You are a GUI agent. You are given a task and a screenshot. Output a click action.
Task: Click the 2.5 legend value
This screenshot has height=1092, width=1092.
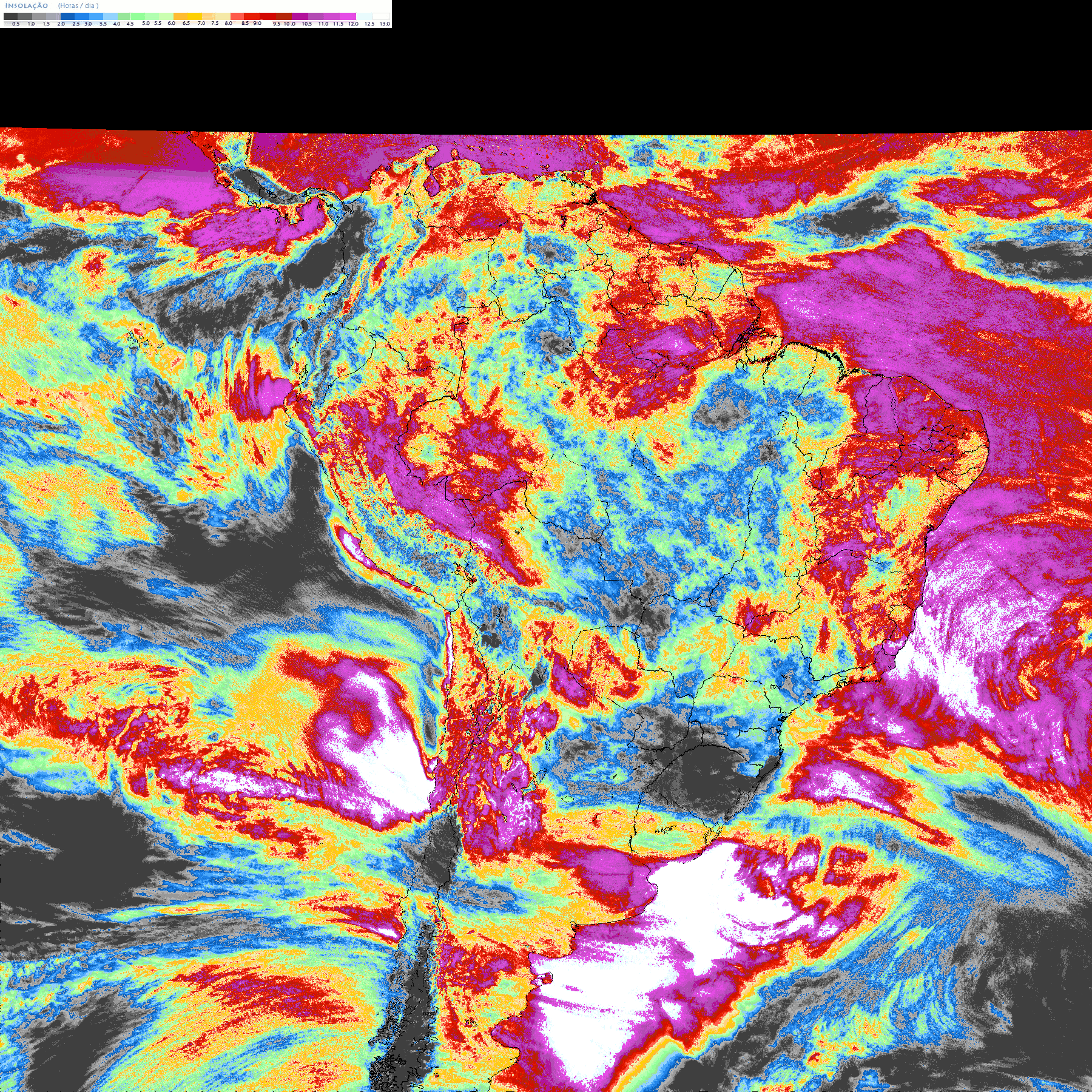pyautogui.click(x=76, y=24)
